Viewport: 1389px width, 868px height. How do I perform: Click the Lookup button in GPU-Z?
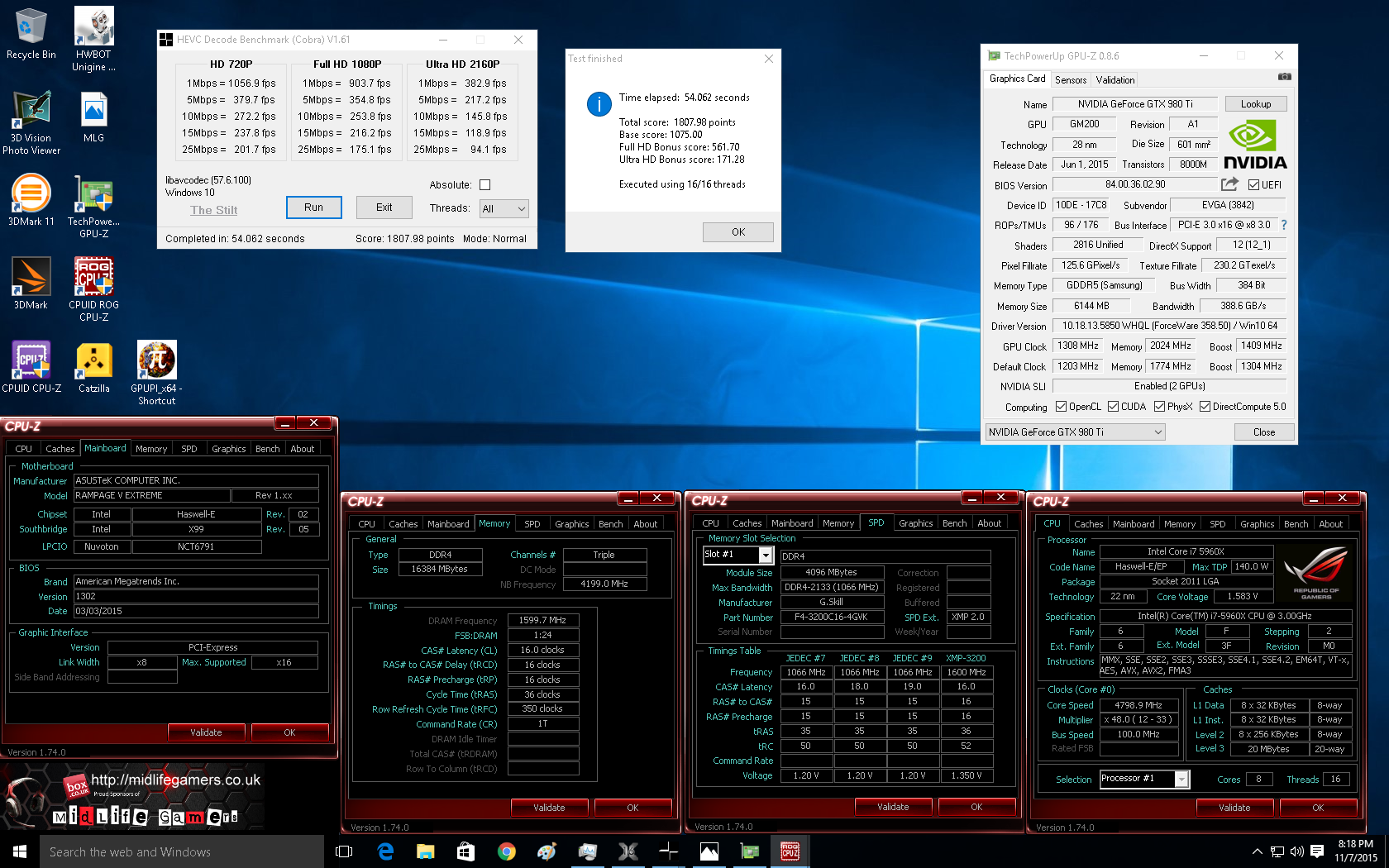[x=1255, y=104]
